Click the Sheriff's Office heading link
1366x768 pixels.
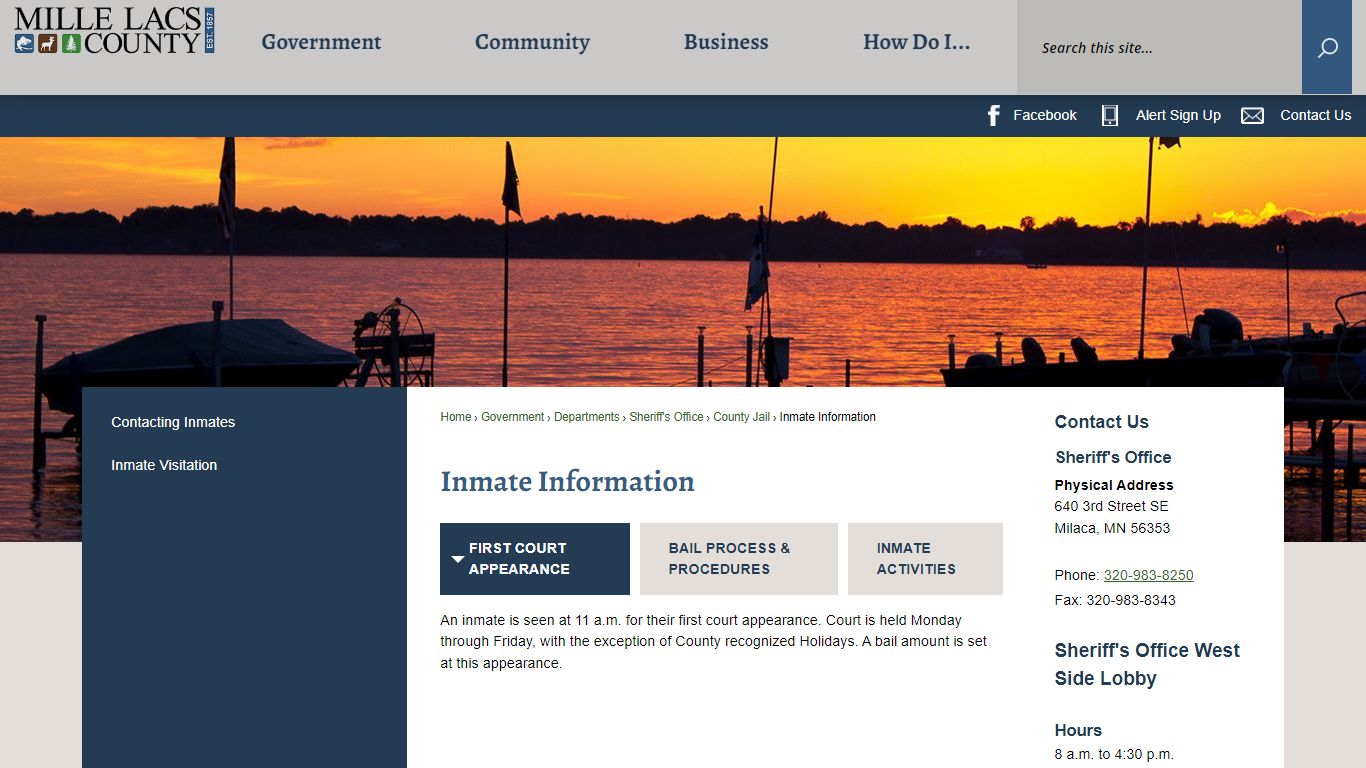click(x=1113, y=457)
